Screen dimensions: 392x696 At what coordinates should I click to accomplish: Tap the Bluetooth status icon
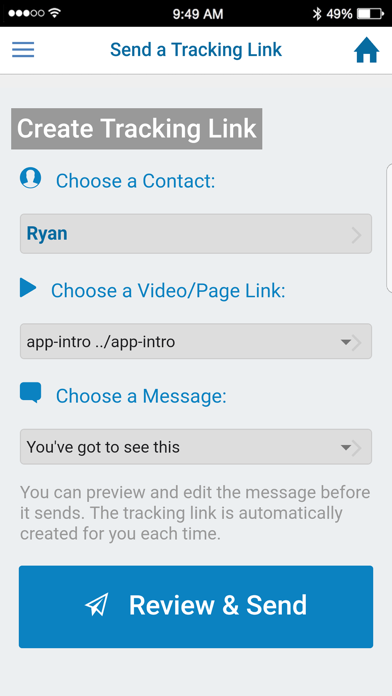click(x=317, y=14)
